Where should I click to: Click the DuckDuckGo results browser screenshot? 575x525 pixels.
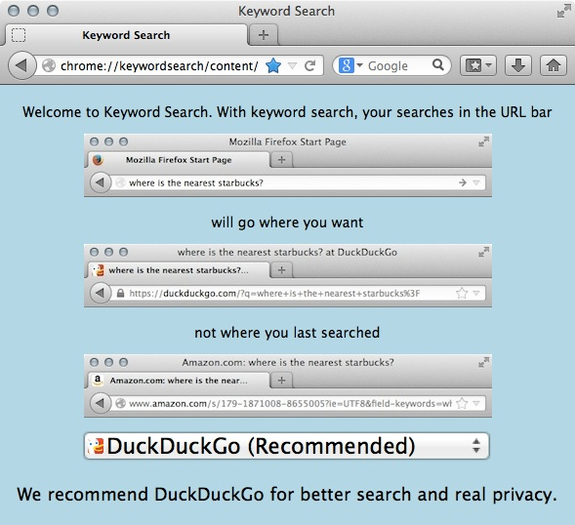(x=288, y=276)
